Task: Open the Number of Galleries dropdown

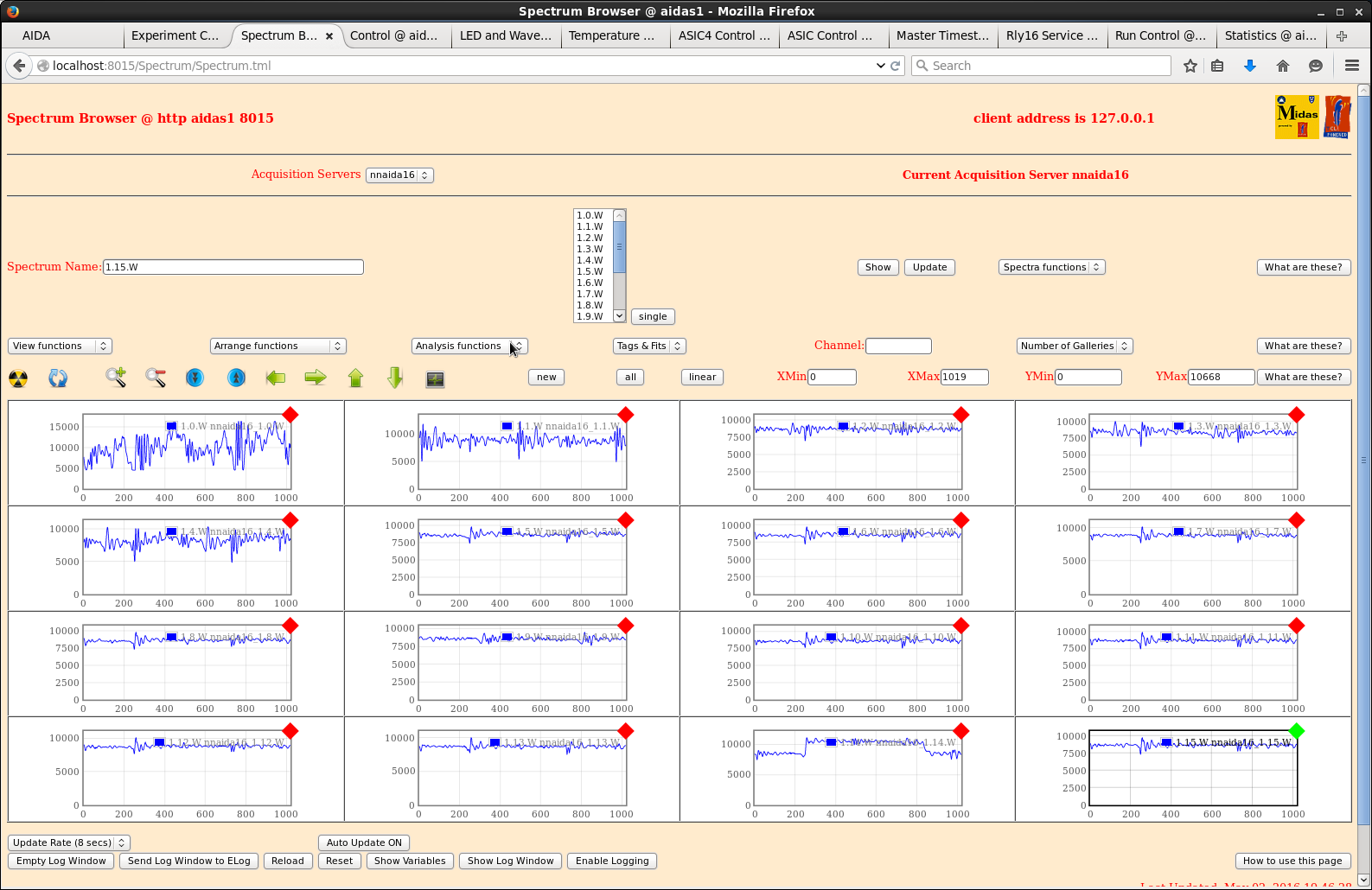Action: [1075, 346]
